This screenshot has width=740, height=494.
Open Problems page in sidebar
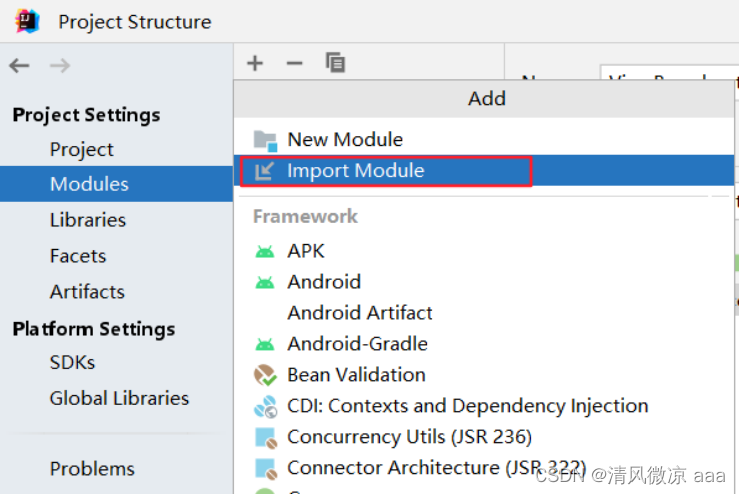click(116, 469)
